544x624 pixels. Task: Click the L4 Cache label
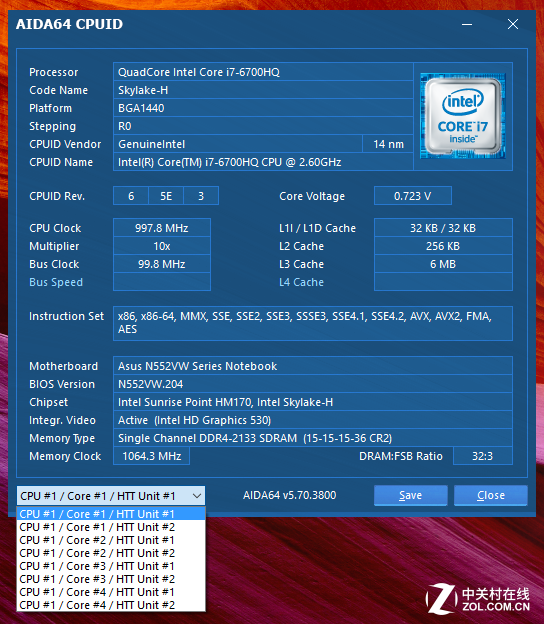(x=301, y=282)
